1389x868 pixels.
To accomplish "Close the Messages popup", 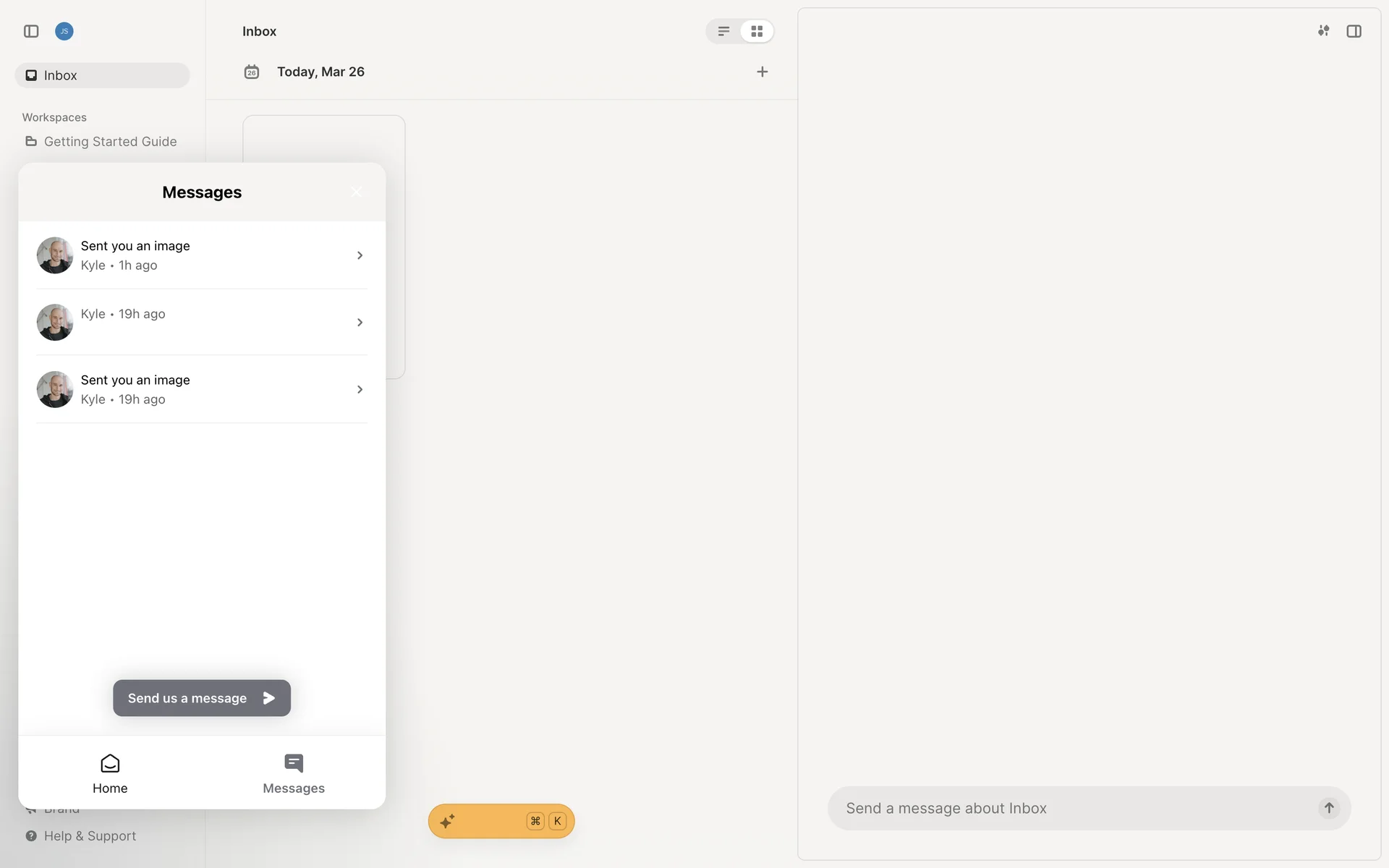I will (x=356, y=192).
